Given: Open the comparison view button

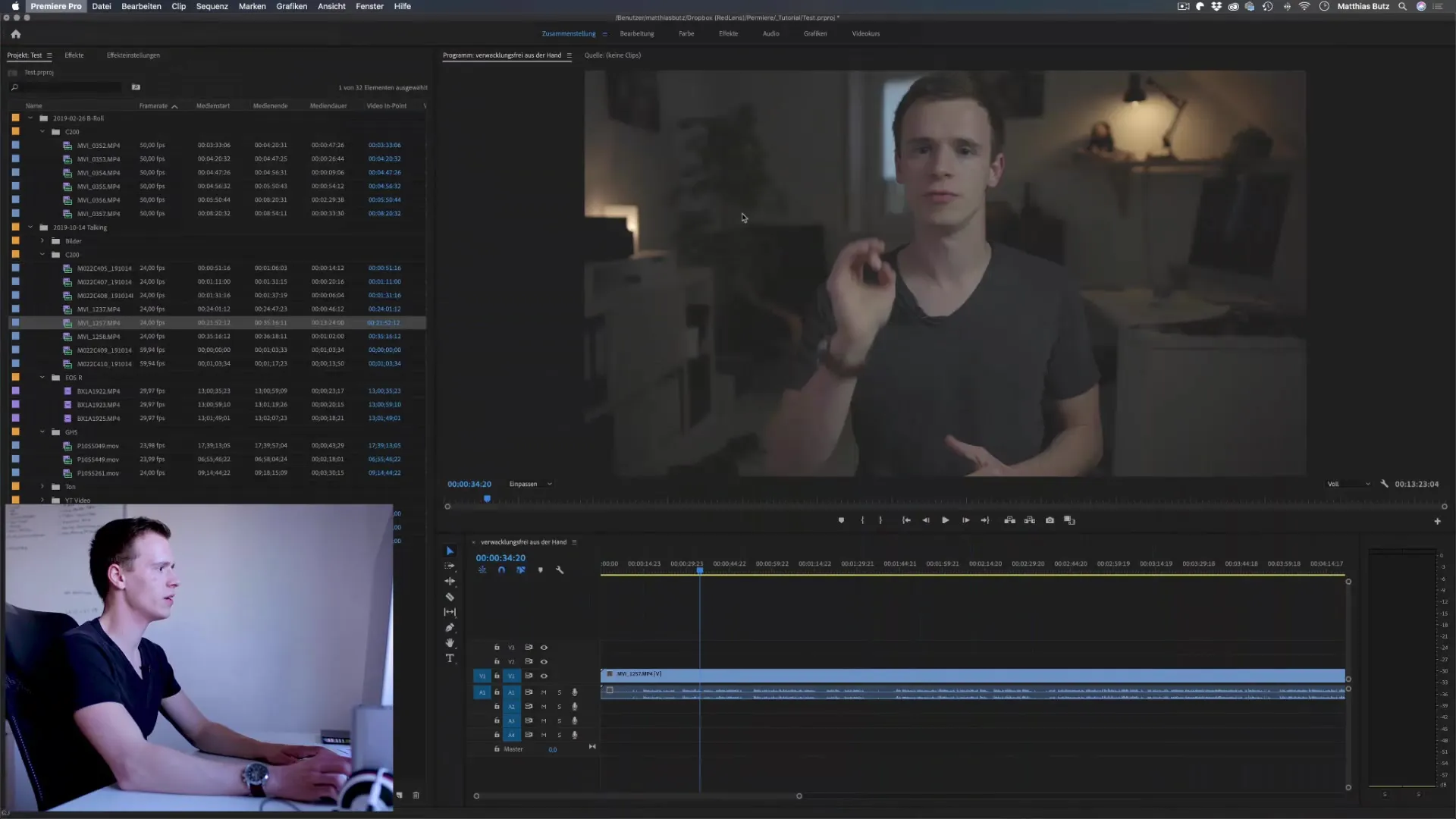Looking at the screenshot, I should click(x=1069, y=520).
